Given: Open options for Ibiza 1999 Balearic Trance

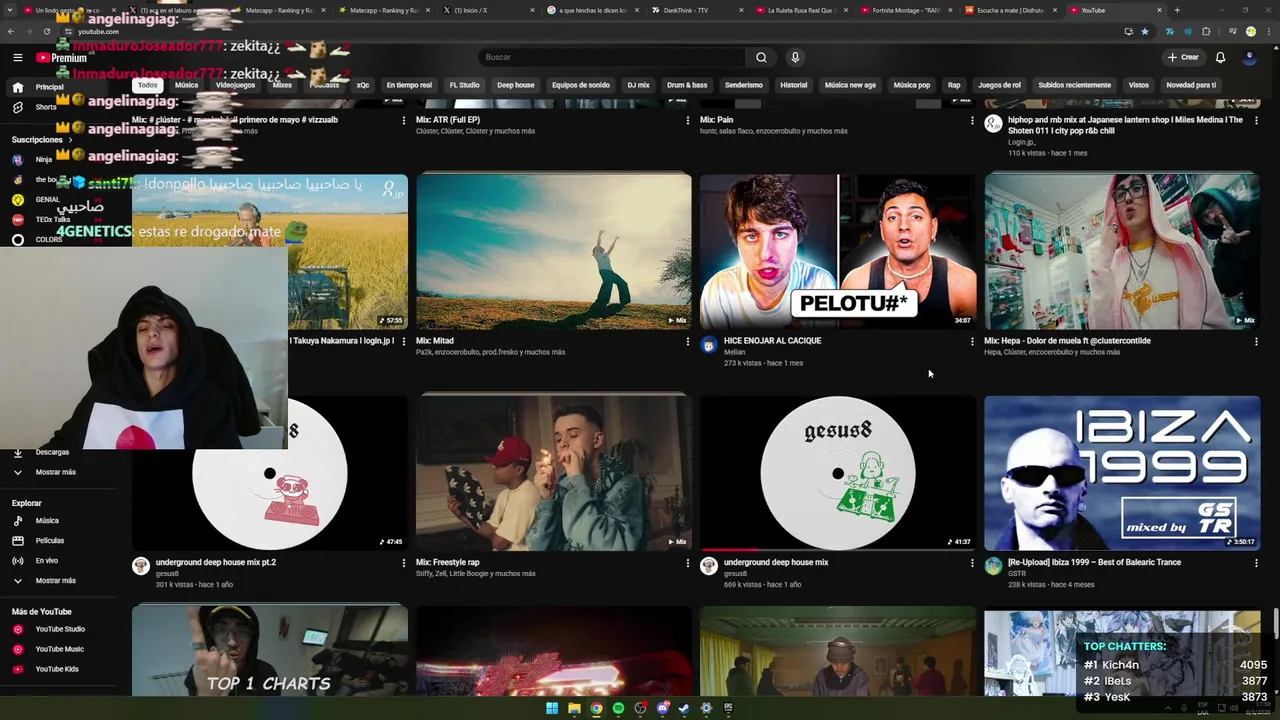Looking at the screenshot, I should (x=1256, y=563).
